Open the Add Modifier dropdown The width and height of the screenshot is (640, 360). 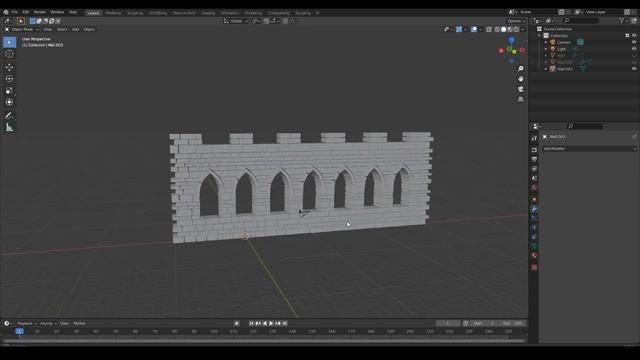[589, 149]
